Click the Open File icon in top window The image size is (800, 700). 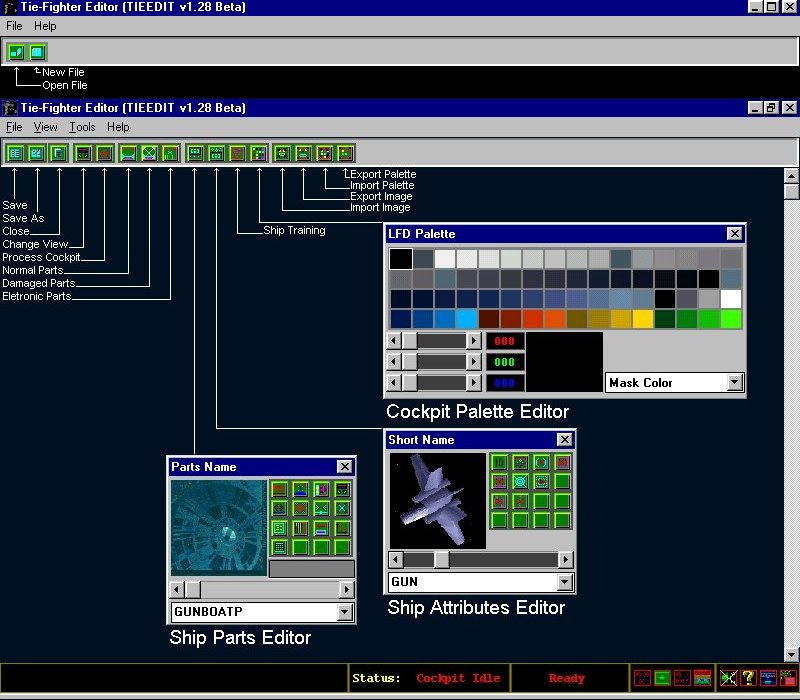click(37, 52)
